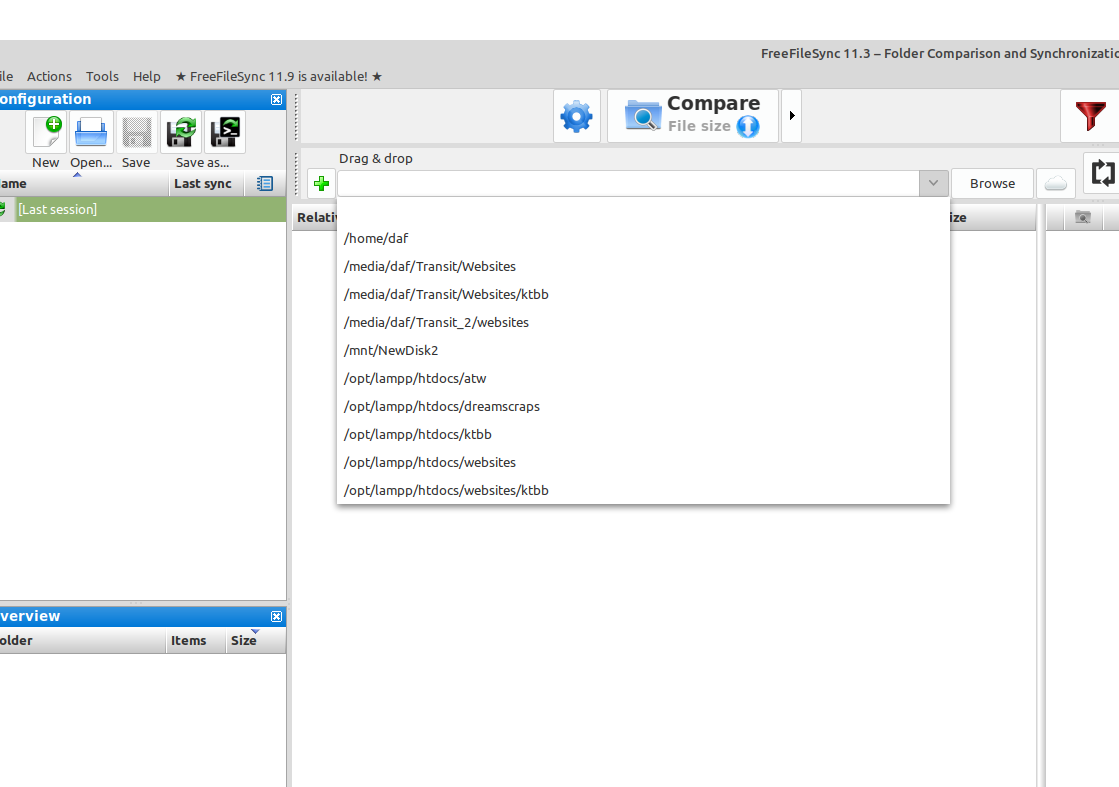Choose /opt/lampp/htdocs/websites/ktbb entry
The width and height of the screenshot is (1119, 787).
click(643, 490)
